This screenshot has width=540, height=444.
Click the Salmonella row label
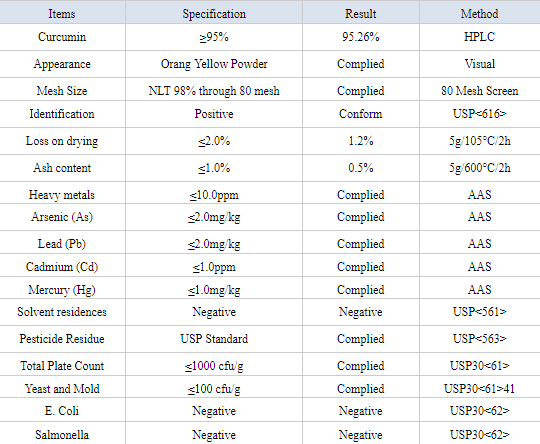[62, 435]
